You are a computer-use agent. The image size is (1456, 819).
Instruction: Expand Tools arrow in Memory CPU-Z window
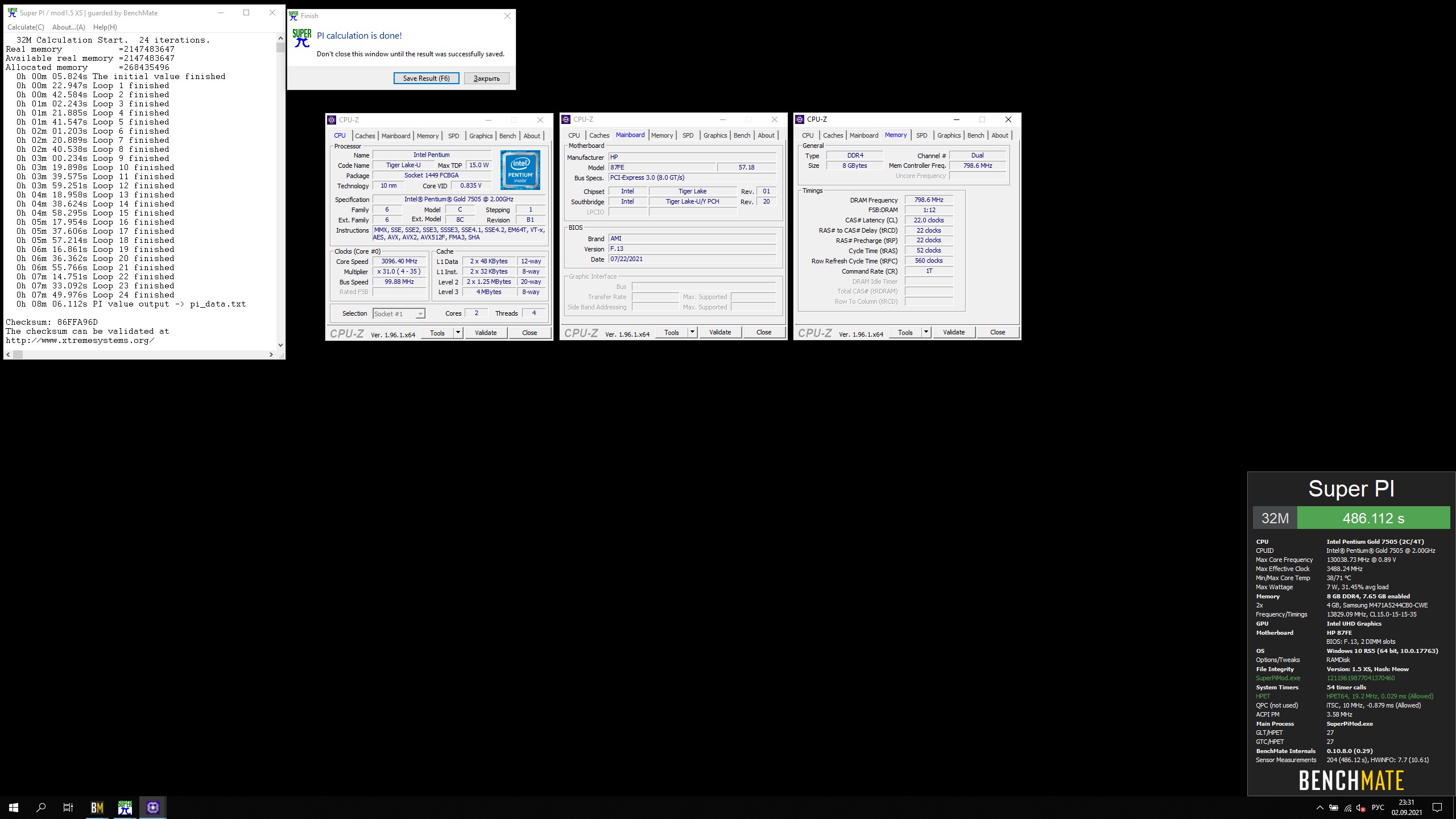(x=926, y=332)
